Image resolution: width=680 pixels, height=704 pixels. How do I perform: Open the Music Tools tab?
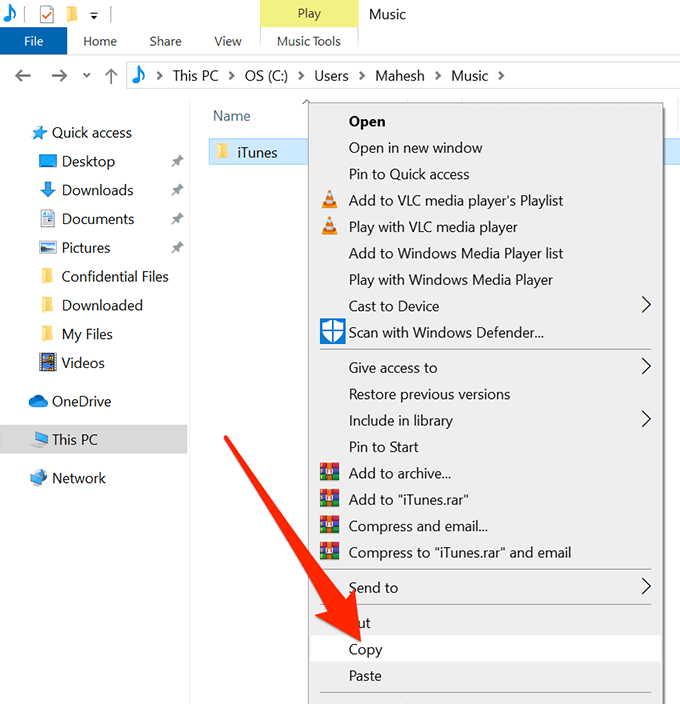tap(309, 41)
